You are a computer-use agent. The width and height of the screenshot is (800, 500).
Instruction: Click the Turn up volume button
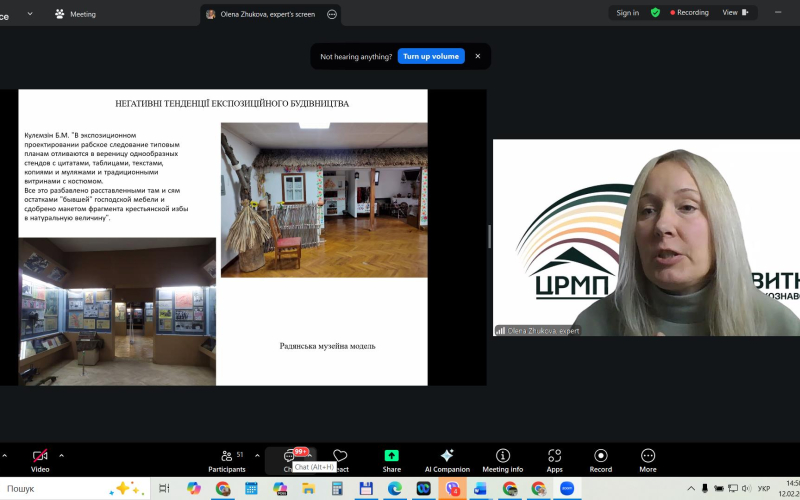tap(431, 56)
